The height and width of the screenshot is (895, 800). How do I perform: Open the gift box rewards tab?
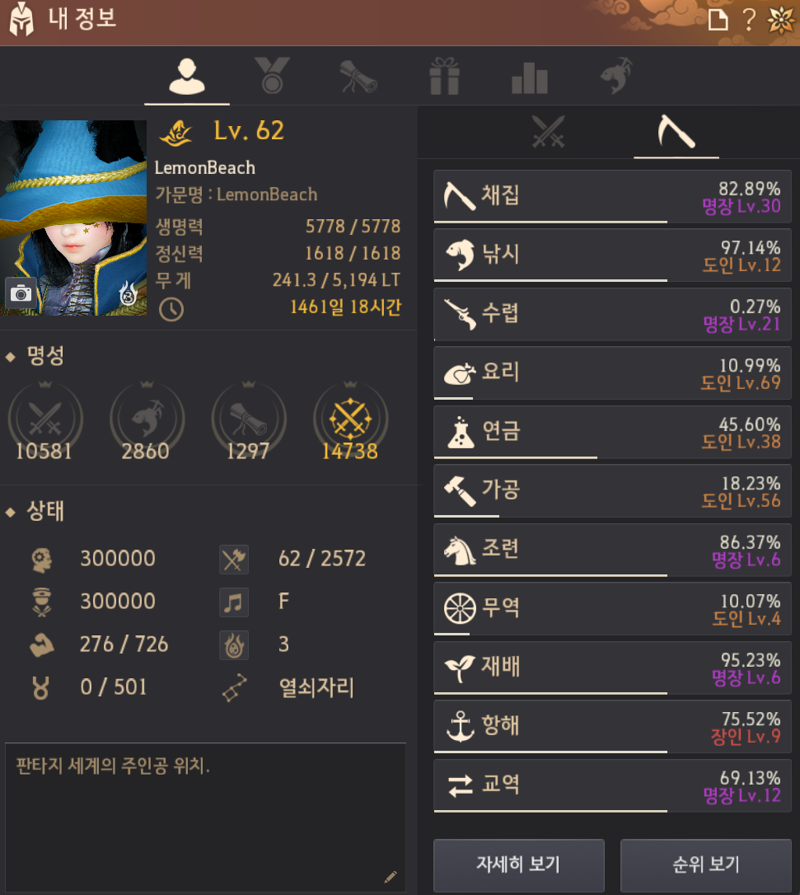pos(445,76)
